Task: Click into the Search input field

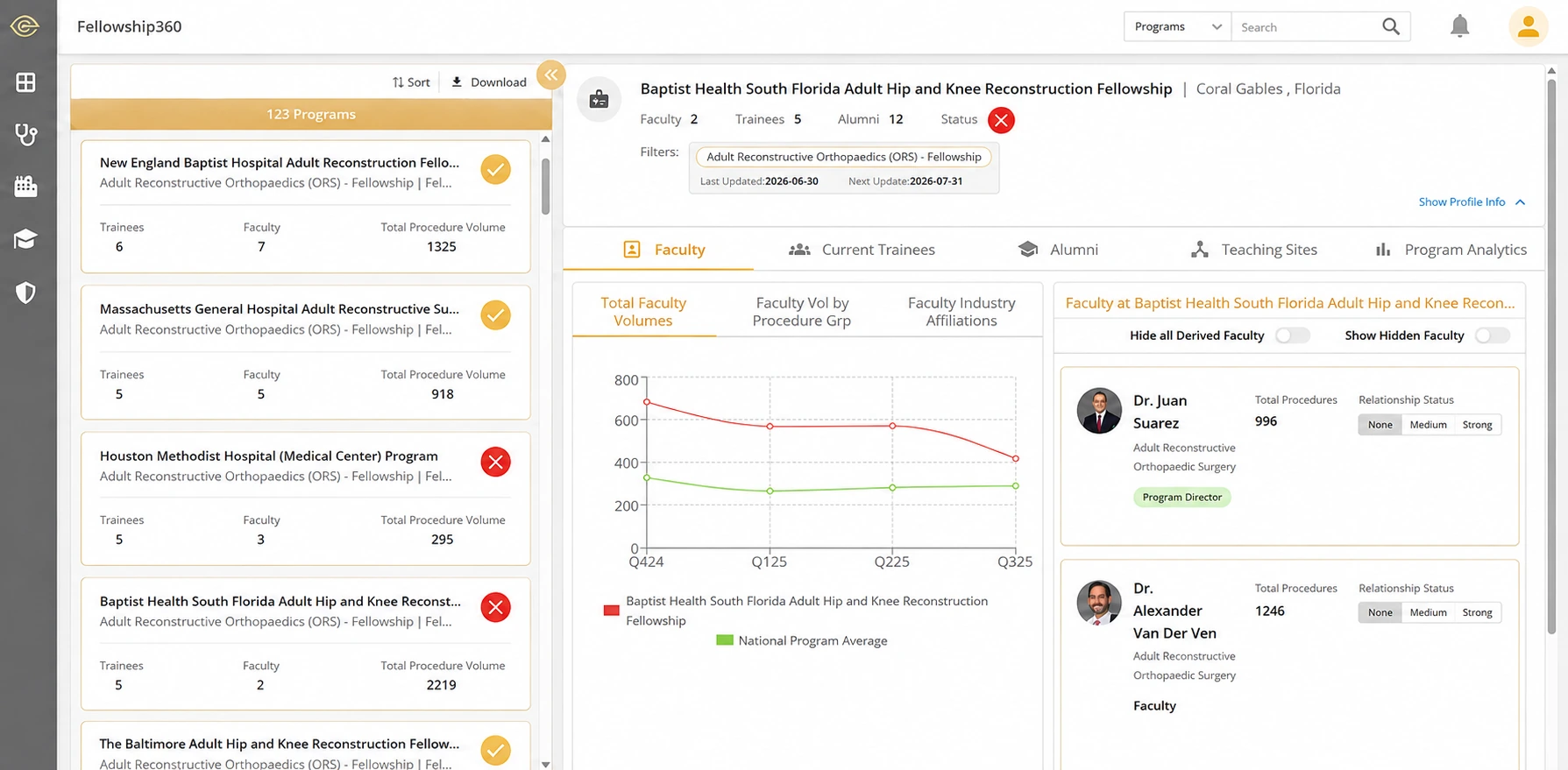Action: [1304, 27]
